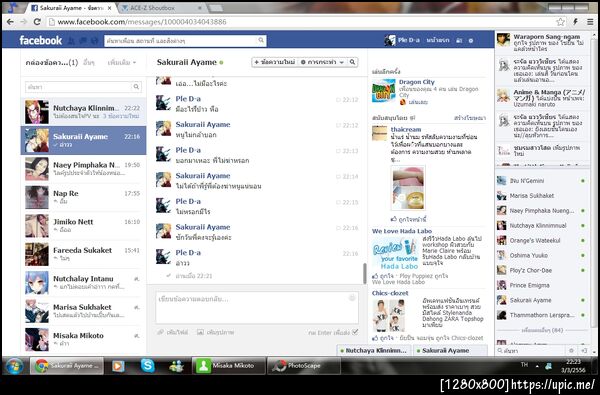Click the reply message text box
This screenshot has width=600, height=395.
pos(257,307)
